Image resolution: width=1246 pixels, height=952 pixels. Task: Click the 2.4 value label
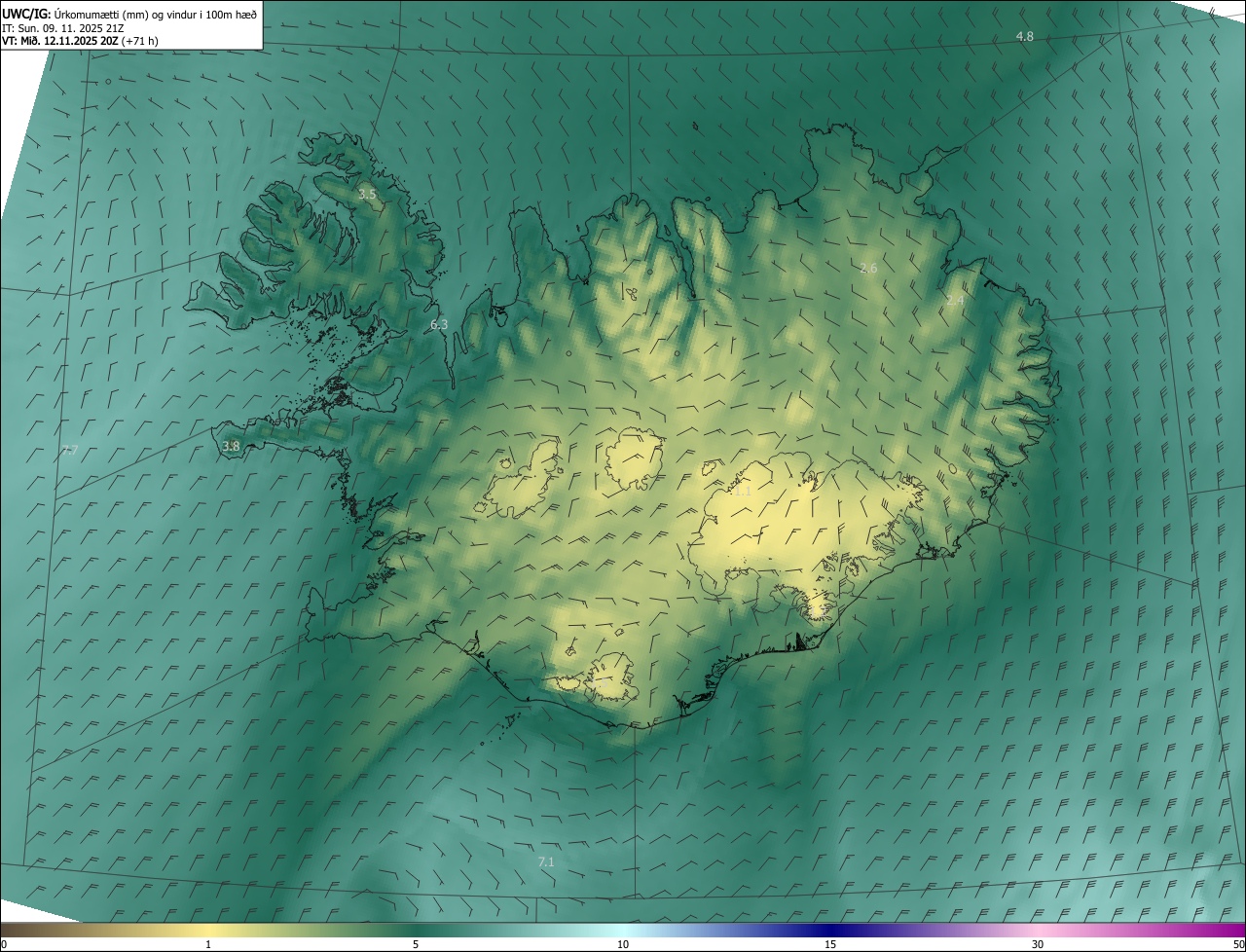955,301
